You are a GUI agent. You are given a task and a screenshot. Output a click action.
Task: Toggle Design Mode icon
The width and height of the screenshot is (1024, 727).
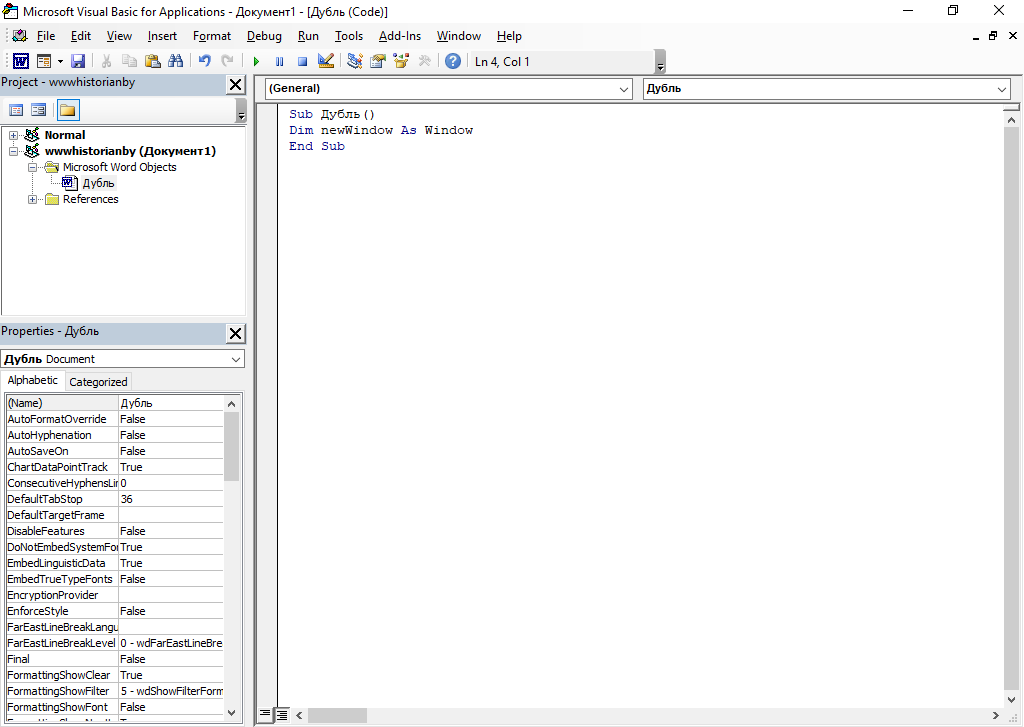click(325, 62)
